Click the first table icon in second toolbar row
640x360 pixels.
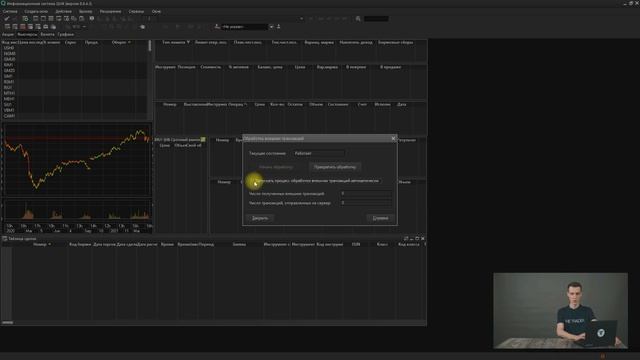tap(7, 27)
